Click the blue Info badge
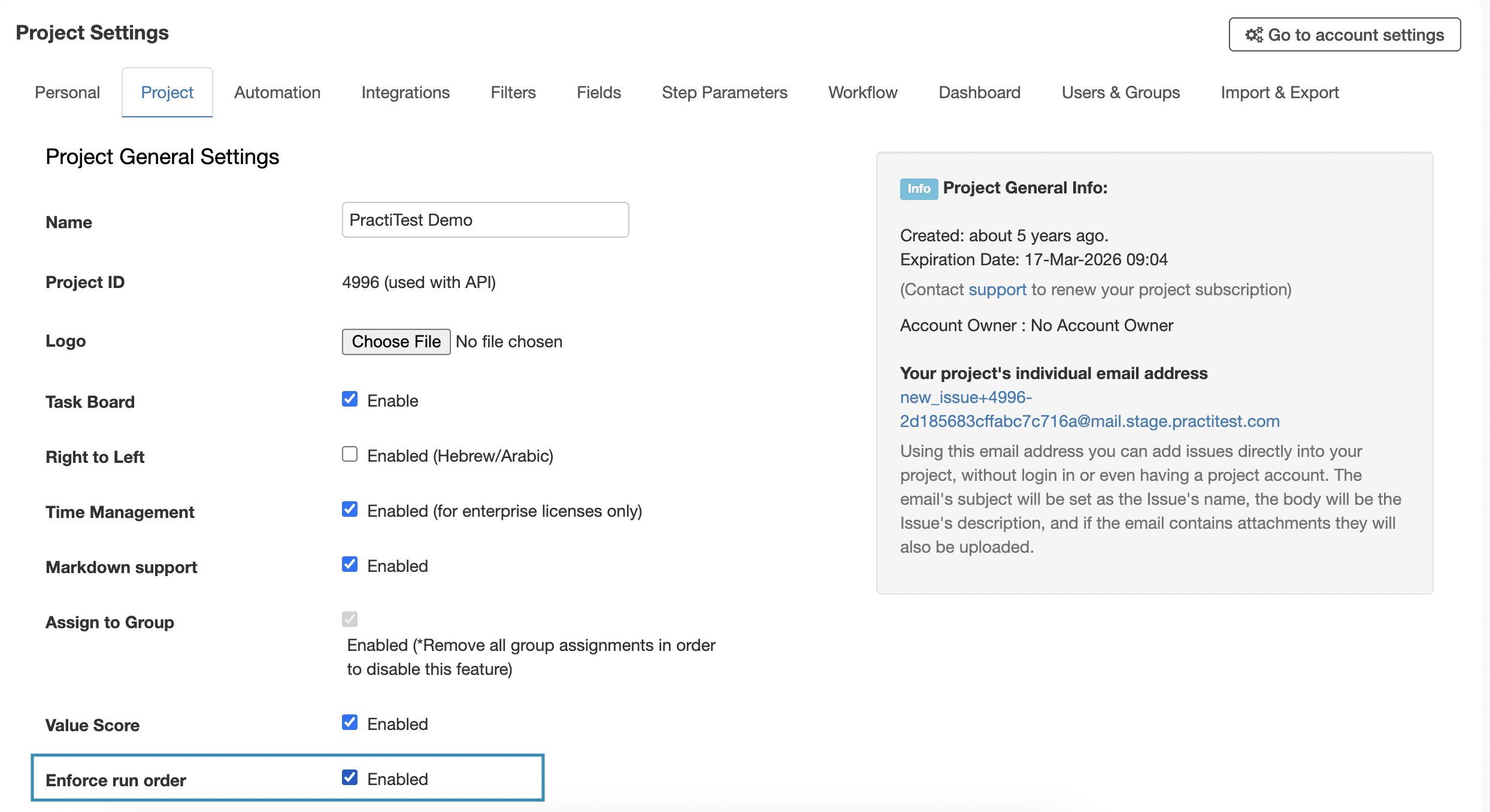Image resolution: width=1490 pixels, height=812 pixels. click(919, 189)
